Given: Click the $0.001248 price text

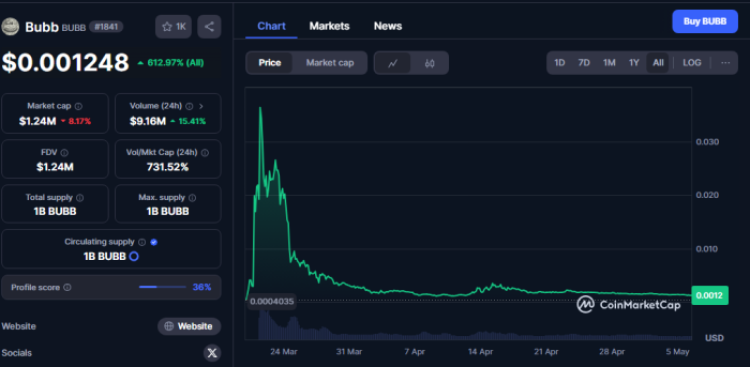Looking at the screenshot, I should pyautogui.click(x=66, y=63).
